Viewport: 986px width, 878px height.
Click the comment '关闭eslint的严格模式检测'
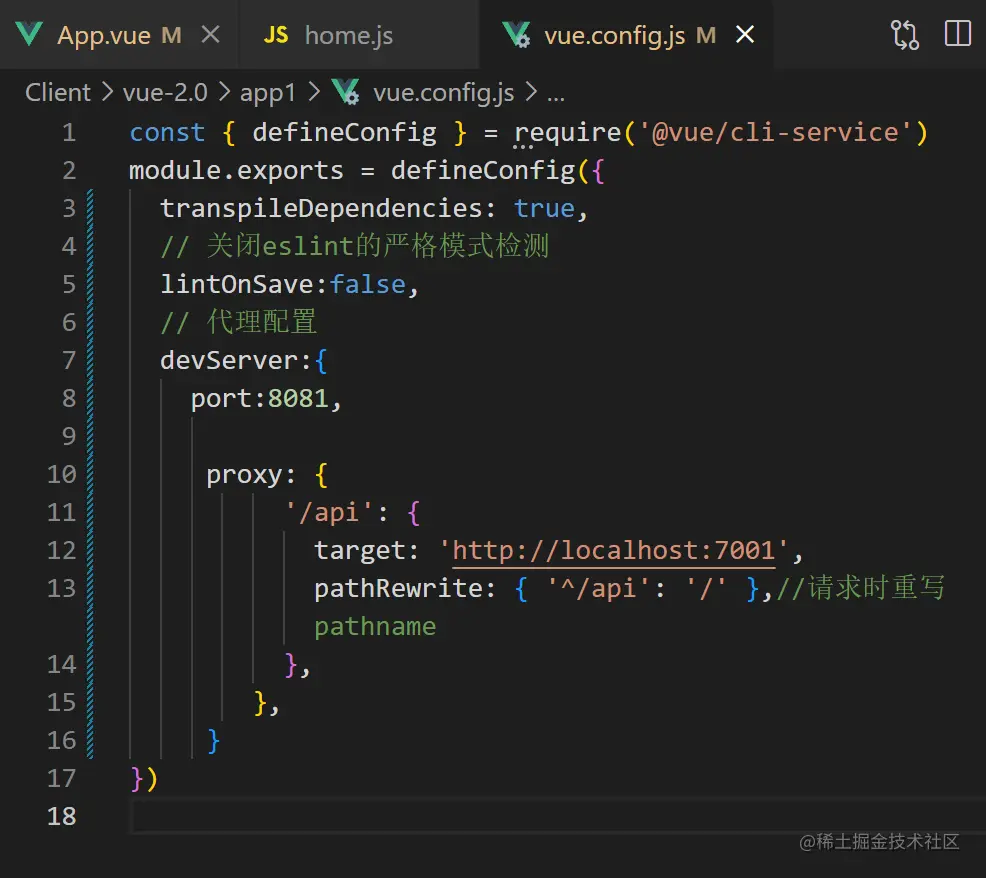click(378, 246)
